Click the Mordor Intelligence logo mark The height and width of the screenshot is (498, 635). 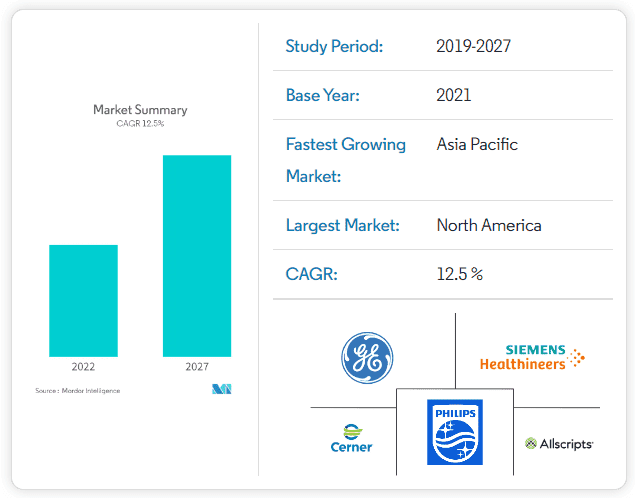point(221,389)
